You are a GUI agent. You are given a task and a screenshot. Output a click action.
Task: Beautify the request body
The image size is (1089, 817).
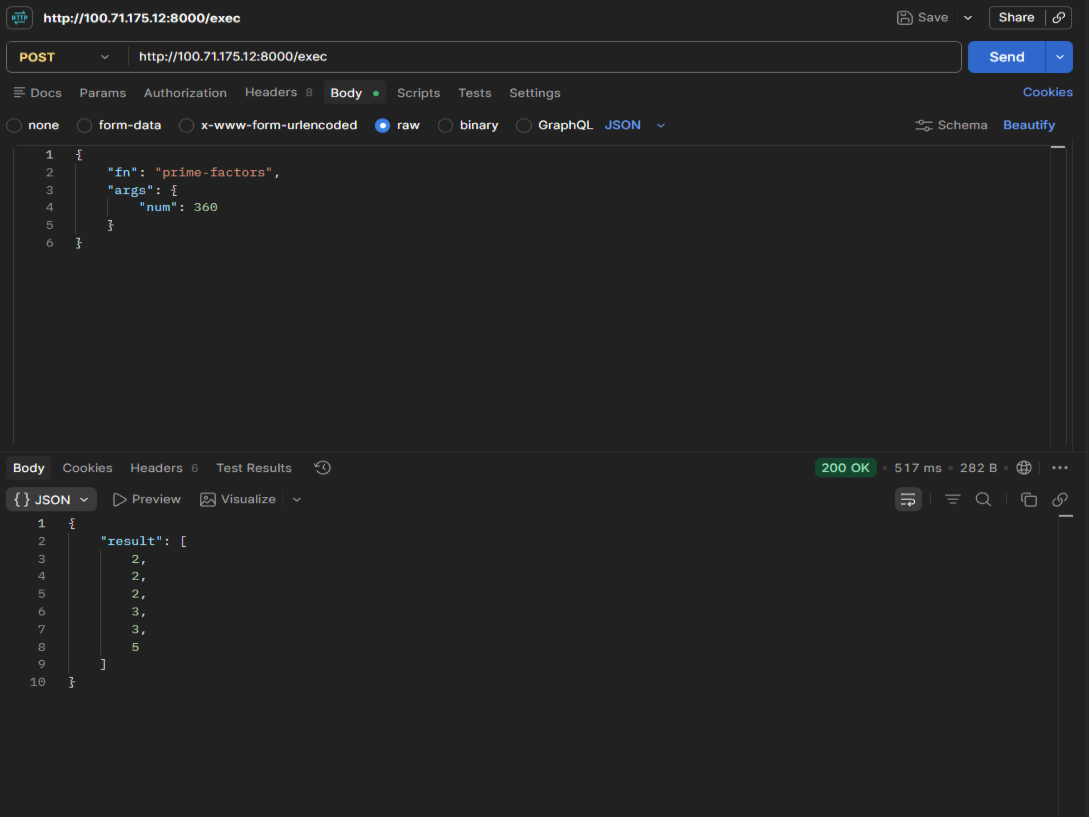(x=1029, y=126)
